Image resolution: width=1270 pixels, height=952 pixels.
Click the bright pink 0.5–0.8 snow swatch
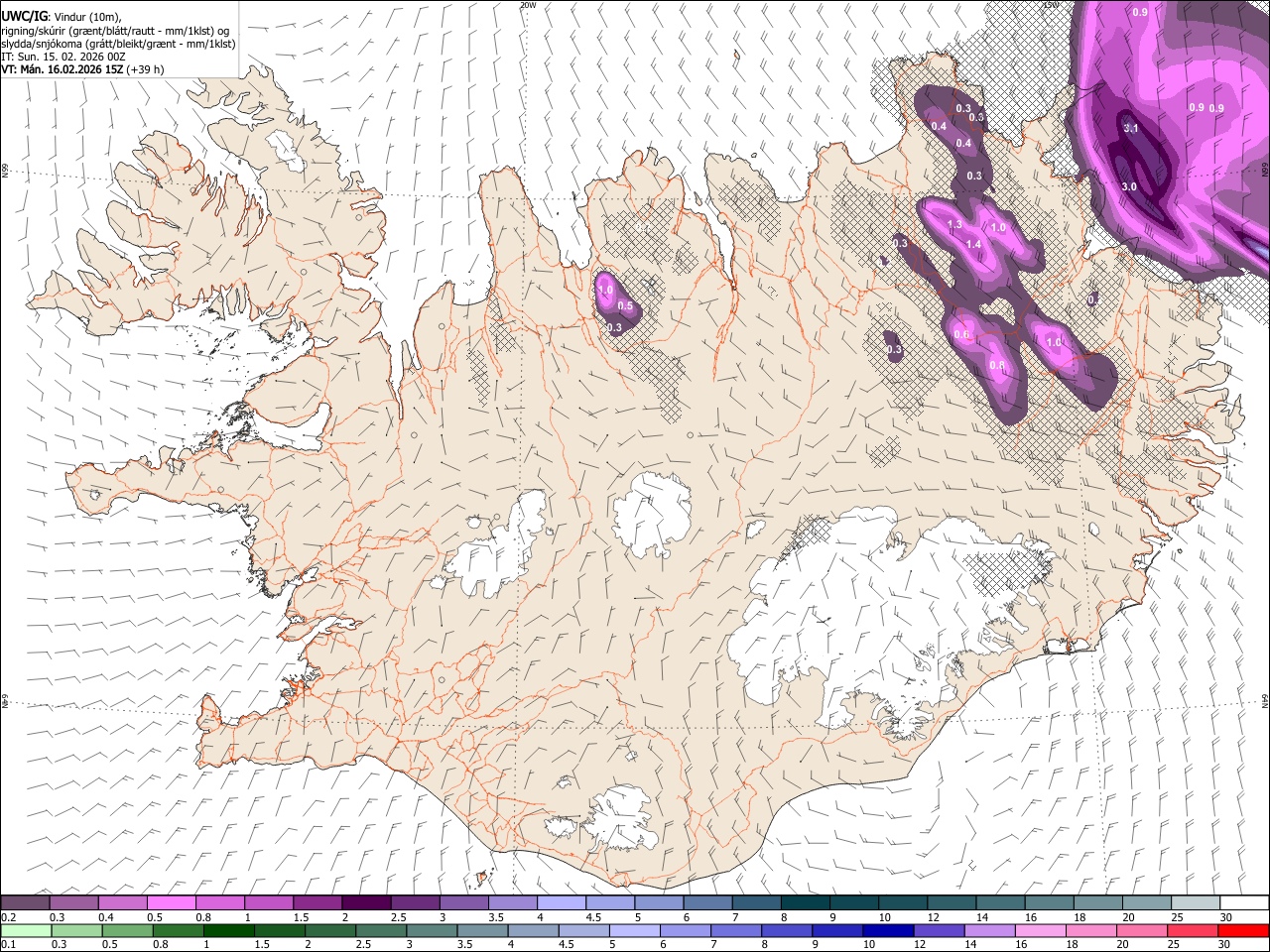pyautogui.click(x=172, y=903)
